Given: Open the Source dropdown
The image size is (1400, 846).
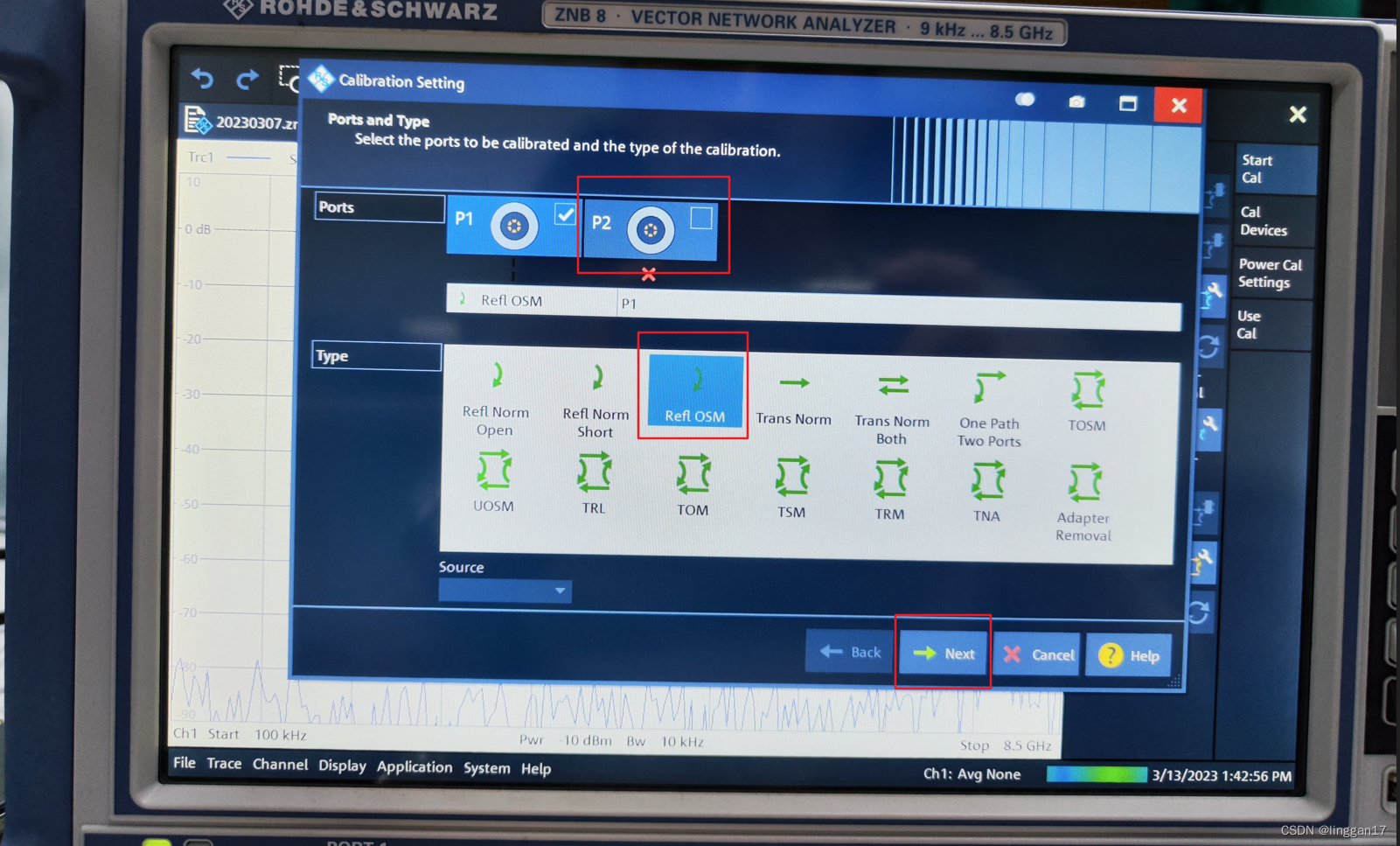Looking at the screenshot, I should 505,591.
